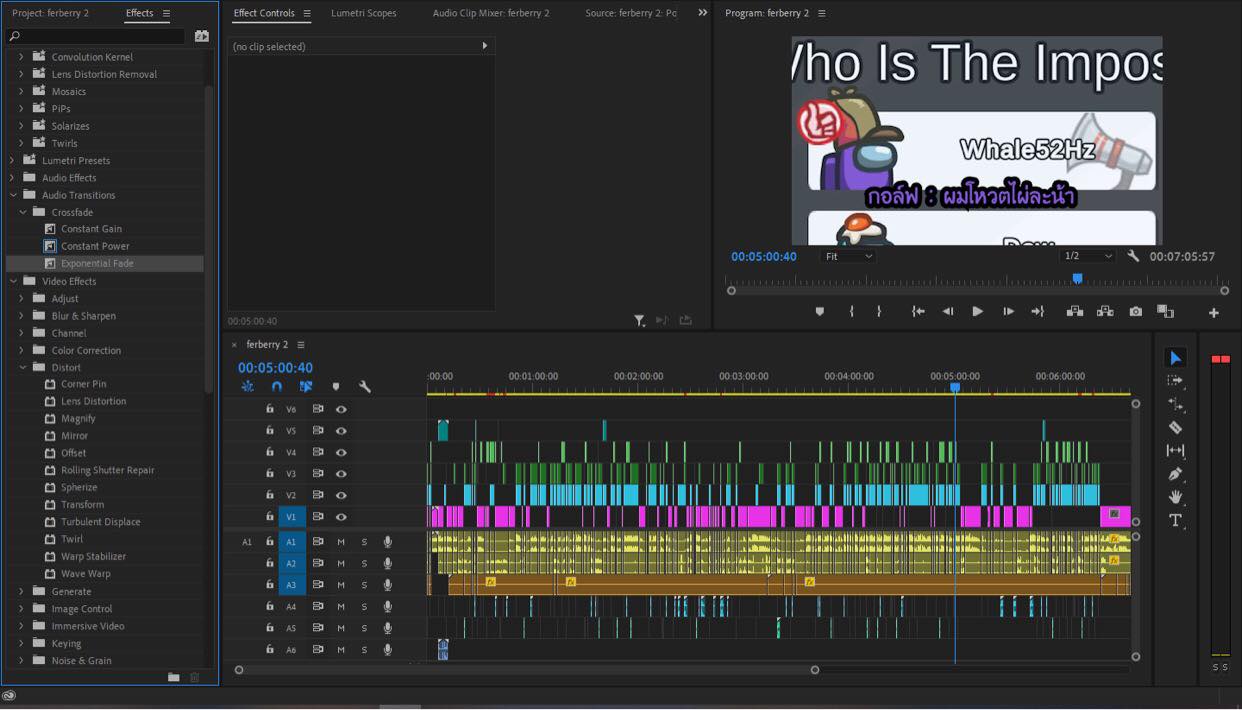Step back one frame in program monitor
The image size is (1242, 710).
(x=947, y=312)
